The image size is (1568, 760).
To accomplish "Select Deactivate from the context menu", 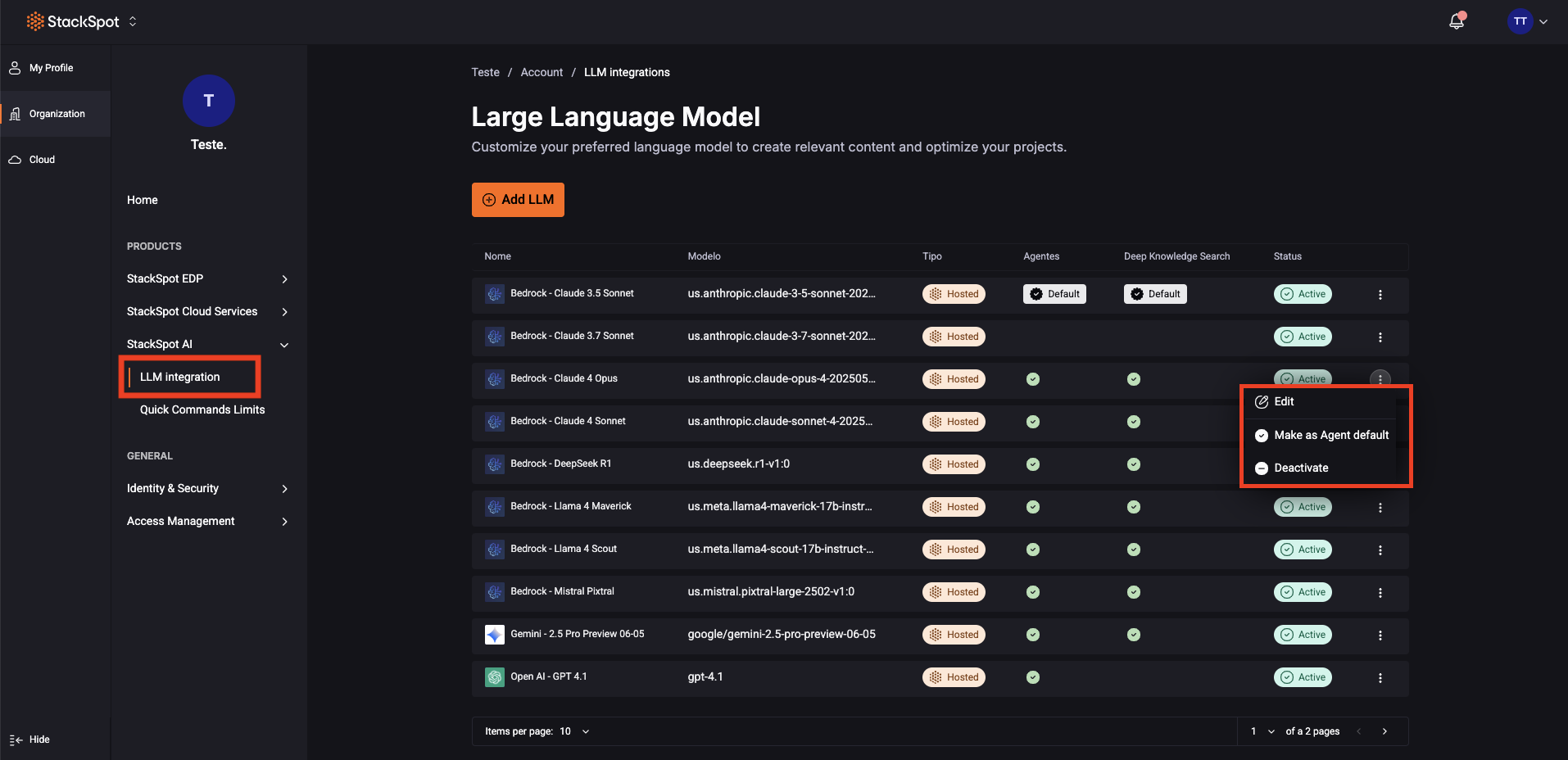I will click(x=1301, y=468).
